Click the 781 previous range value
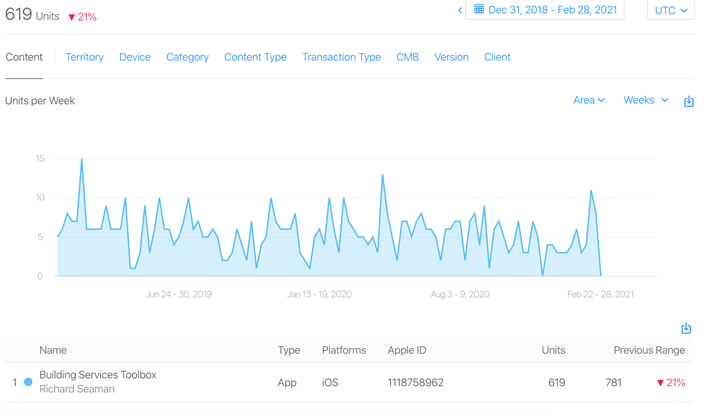 [613, 383]
